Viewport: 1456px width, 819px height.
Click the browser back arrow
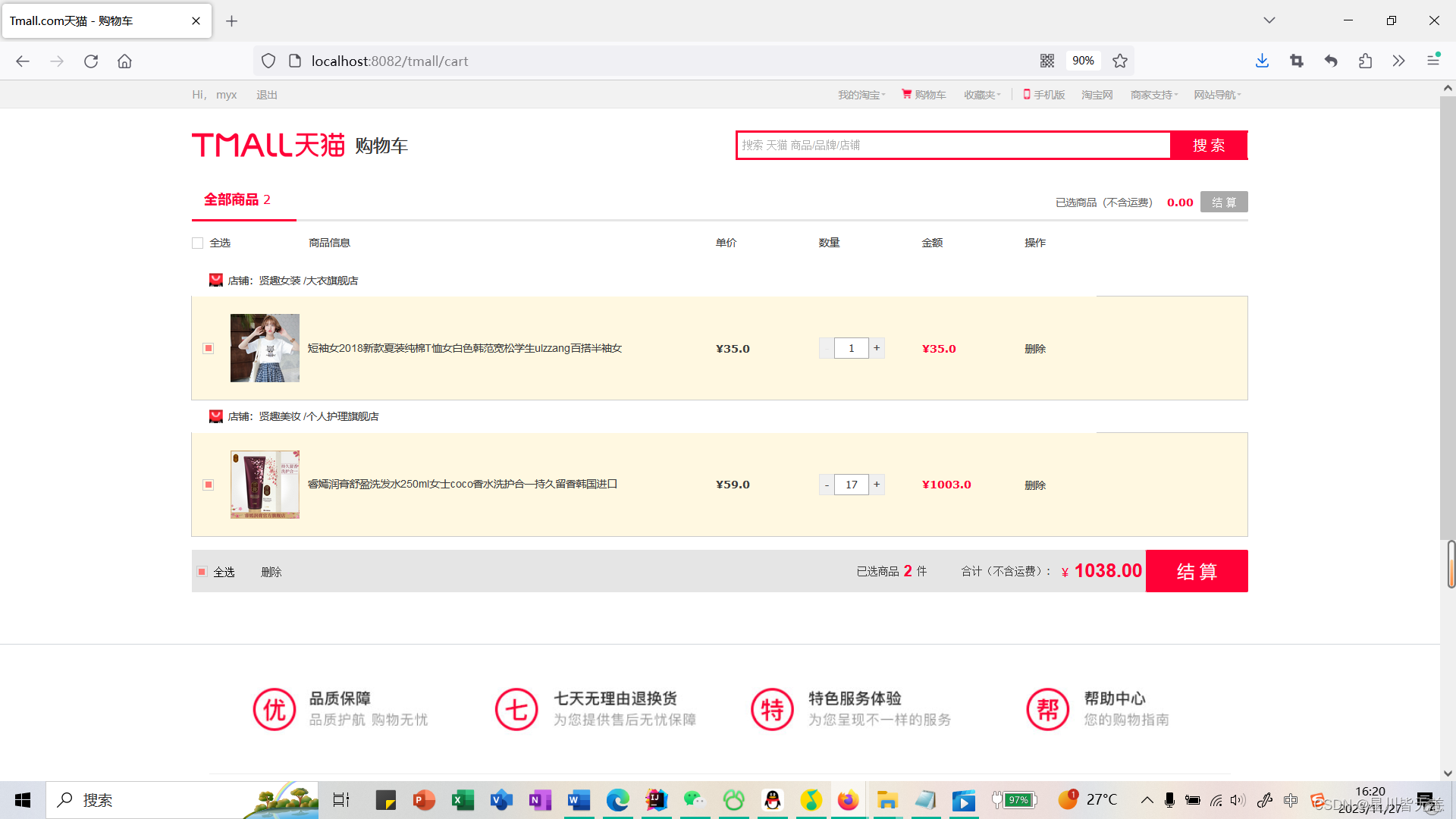tap(23, 61)
